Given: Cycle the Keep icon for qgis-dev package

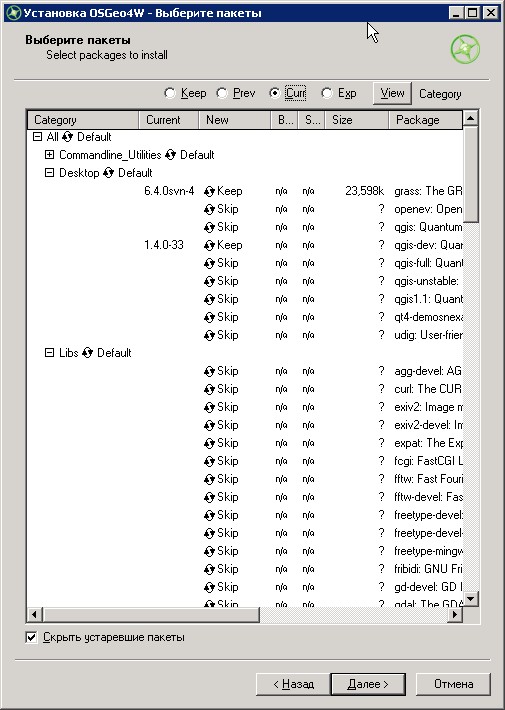Looking at the screenshot, I should coord(209,245).
